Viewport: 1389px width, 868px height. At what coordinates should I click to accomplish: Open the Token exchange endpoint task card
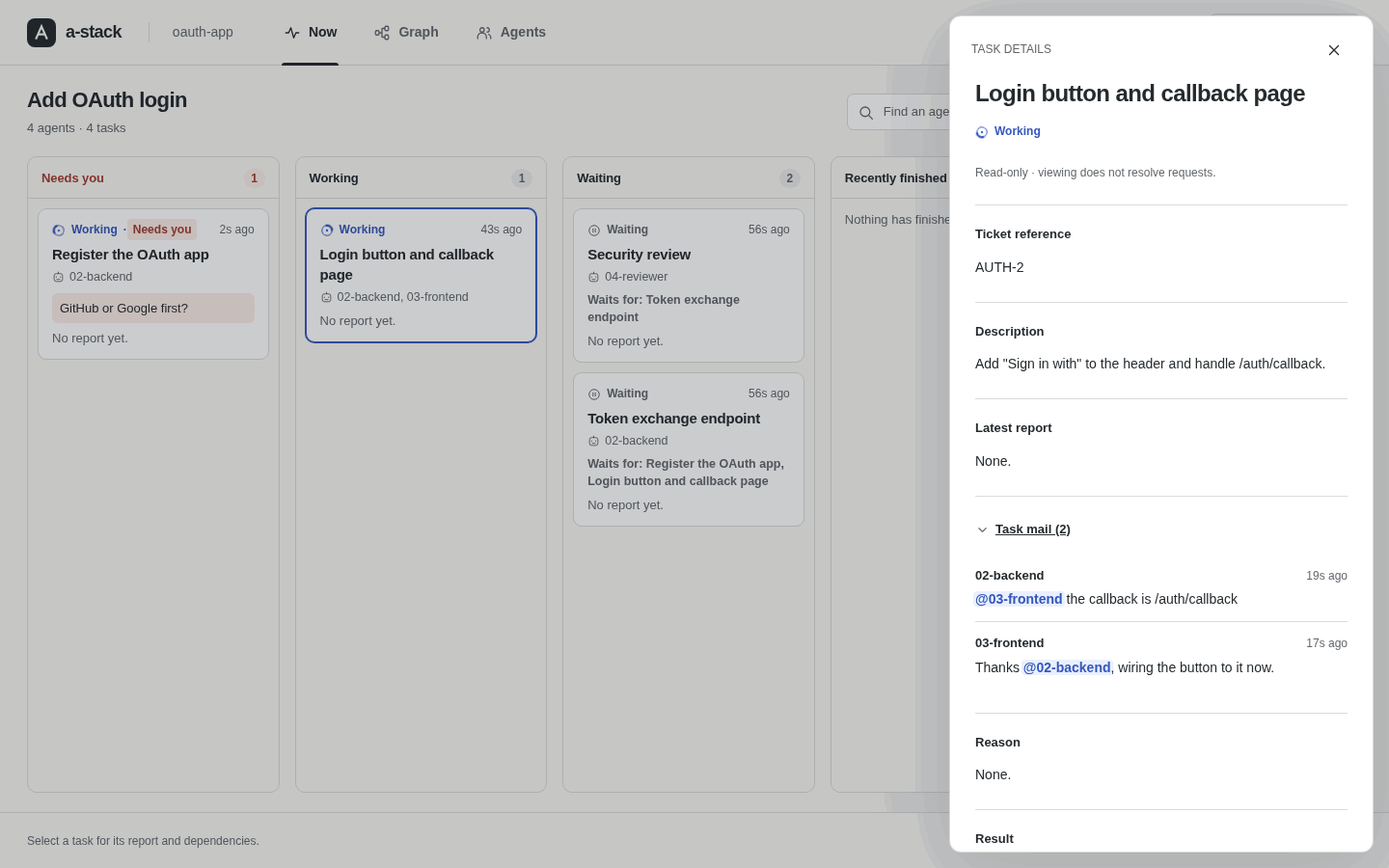pyautogui.click(x=689, y=449)
